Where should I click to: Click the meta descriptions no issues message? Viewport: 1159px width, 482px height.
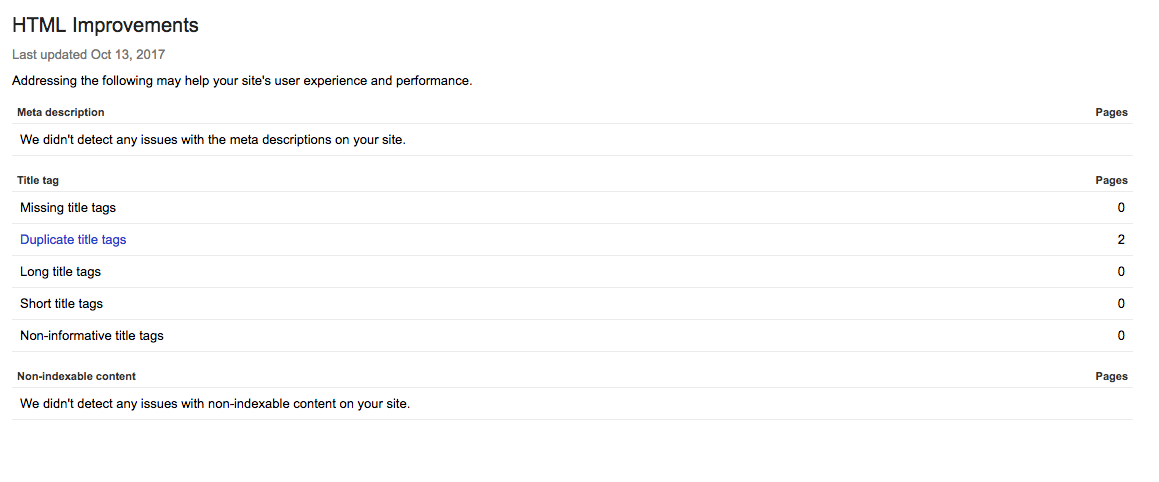tap(213, 139)
